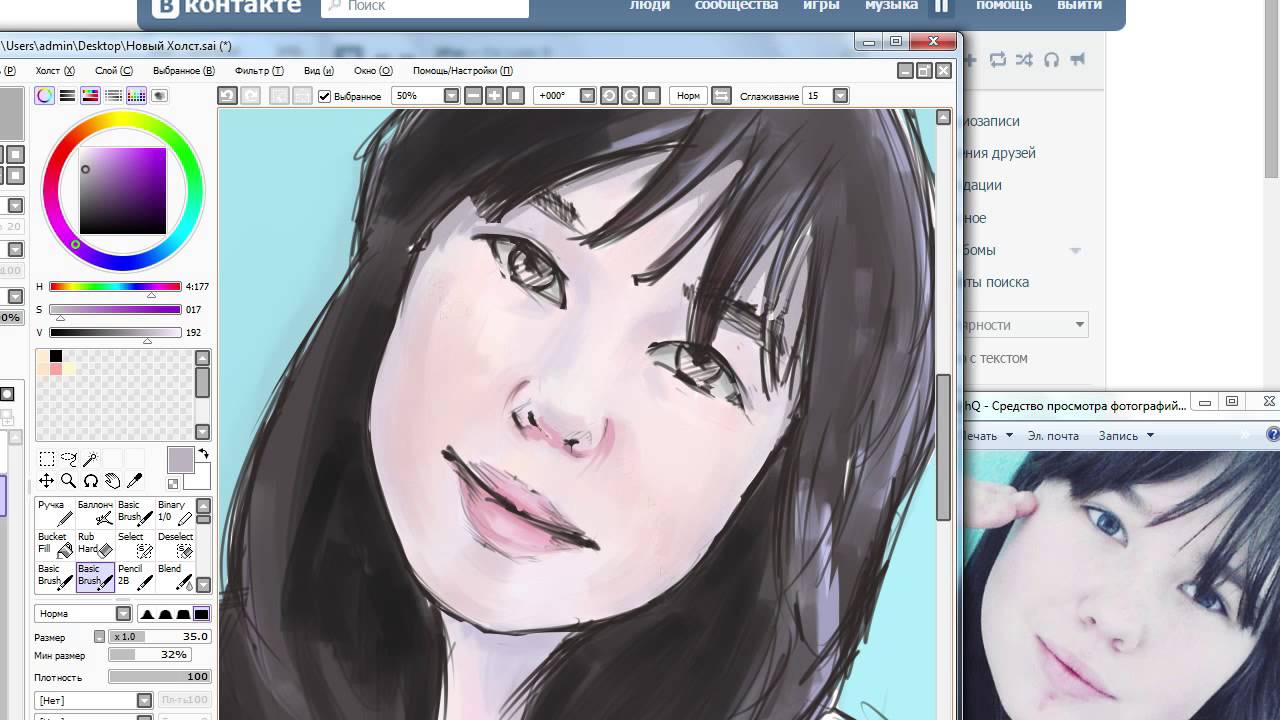
Task: Show the color wheel panel
Action: click(x=45, y=96)
